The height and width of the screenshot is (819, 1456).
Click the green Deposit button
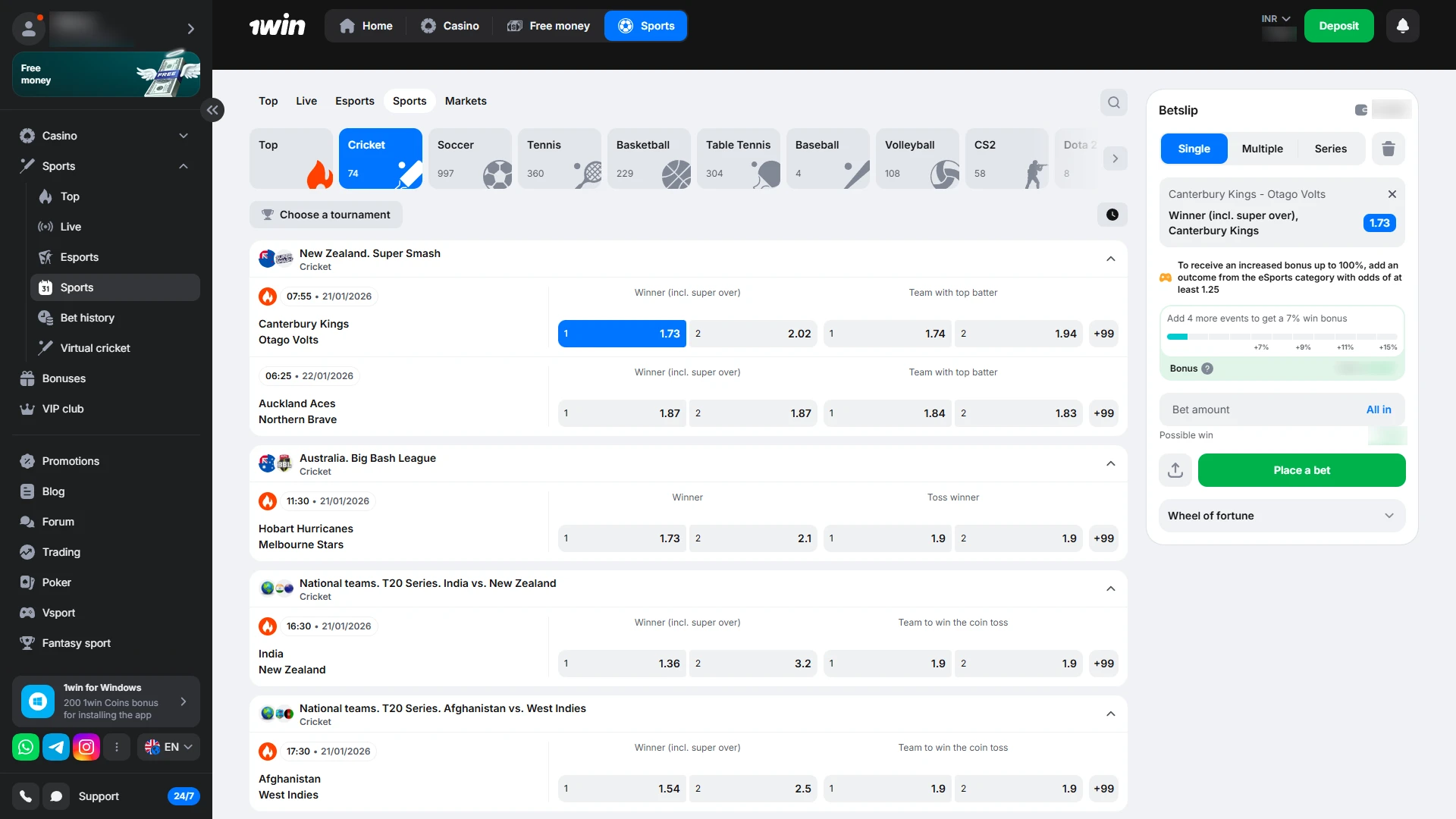1338,26
